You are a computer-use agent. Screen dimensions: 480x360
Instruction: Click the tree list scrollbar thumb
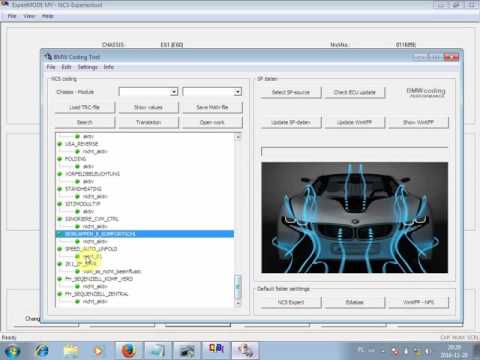pyautogui.click(x=238, y=287)
